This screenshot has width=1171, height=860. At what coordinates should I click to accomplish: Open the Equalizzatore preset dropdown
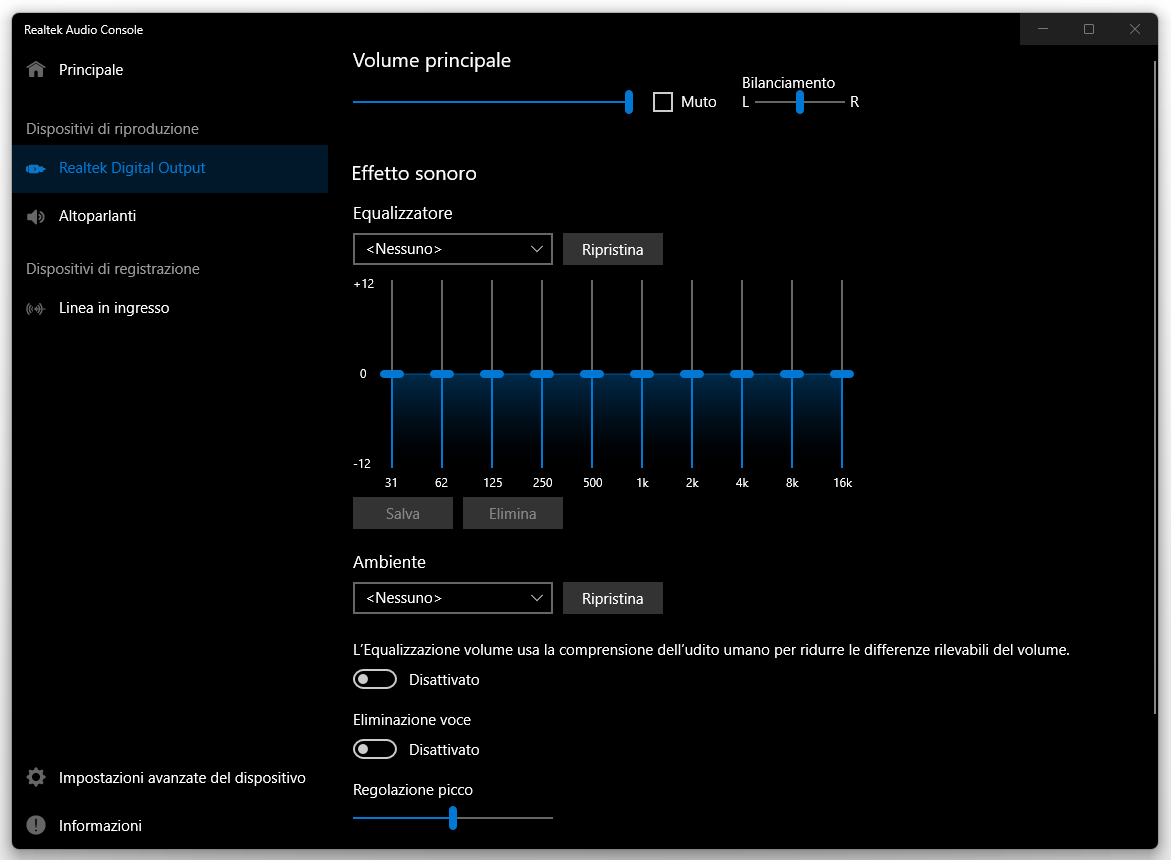[x=453, y=249]
